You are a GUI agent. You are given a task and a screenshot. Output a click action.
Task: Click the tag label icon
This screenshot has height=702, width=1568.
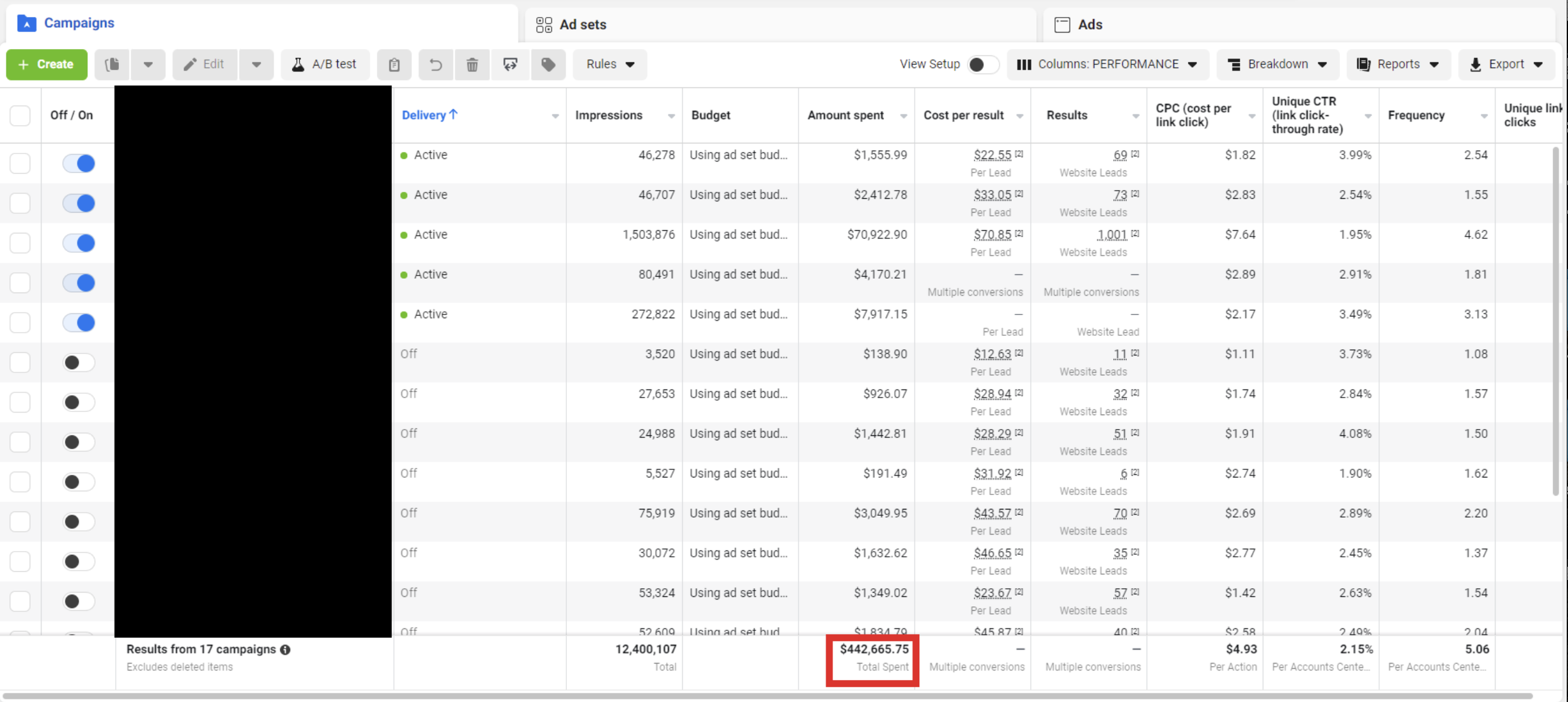(x=548, y=64)
